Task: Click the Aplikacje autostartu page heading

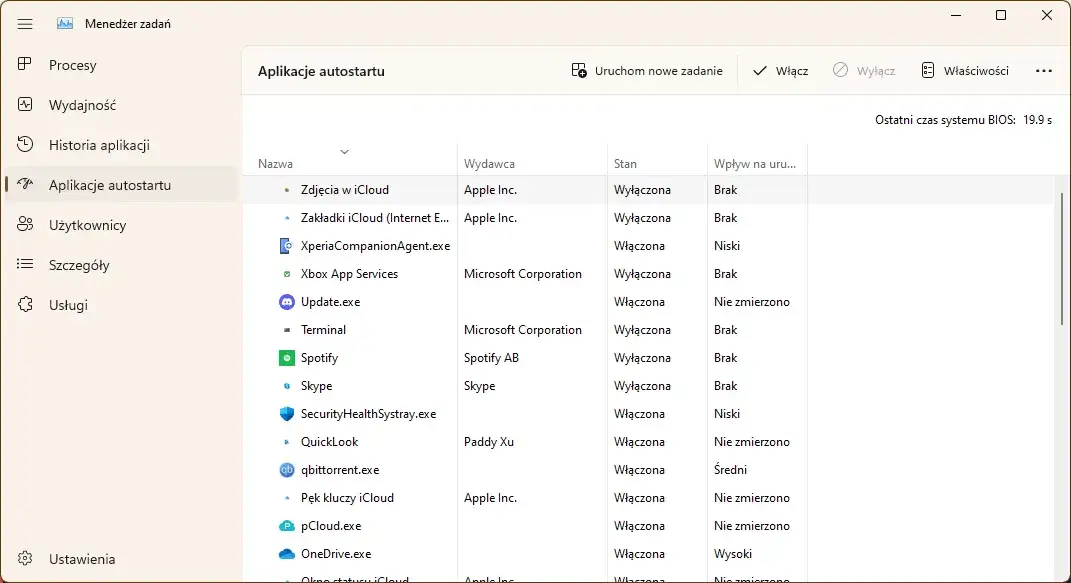Action: (x=321, y=71)
